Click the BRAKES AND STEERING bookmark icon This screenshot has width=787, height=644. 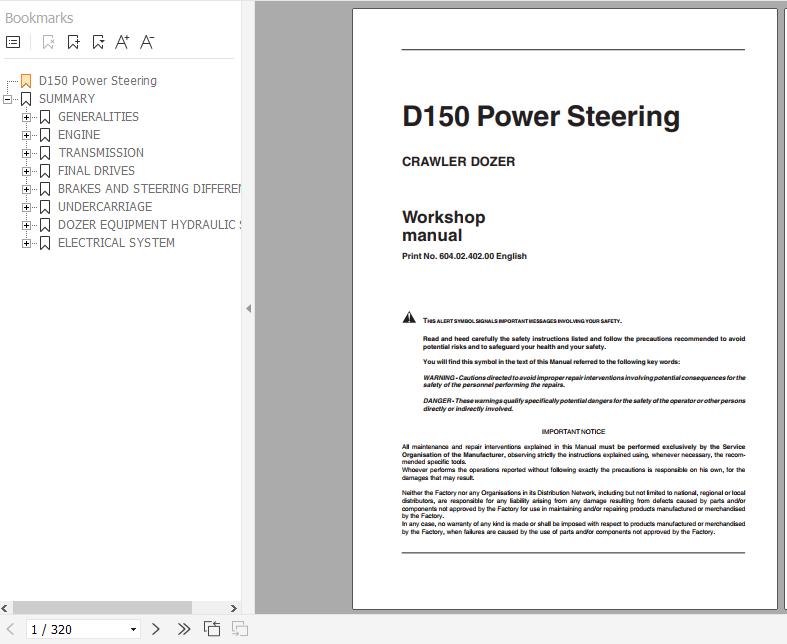click(45, 189)
